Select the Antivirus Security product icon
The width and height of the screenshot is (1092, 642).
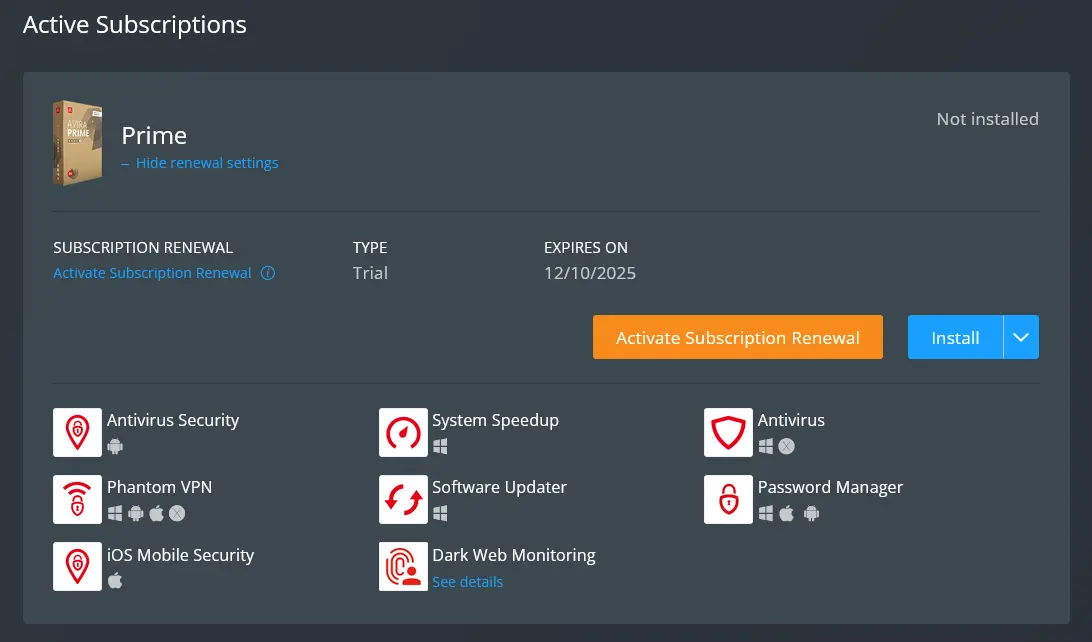pos(77,432)
